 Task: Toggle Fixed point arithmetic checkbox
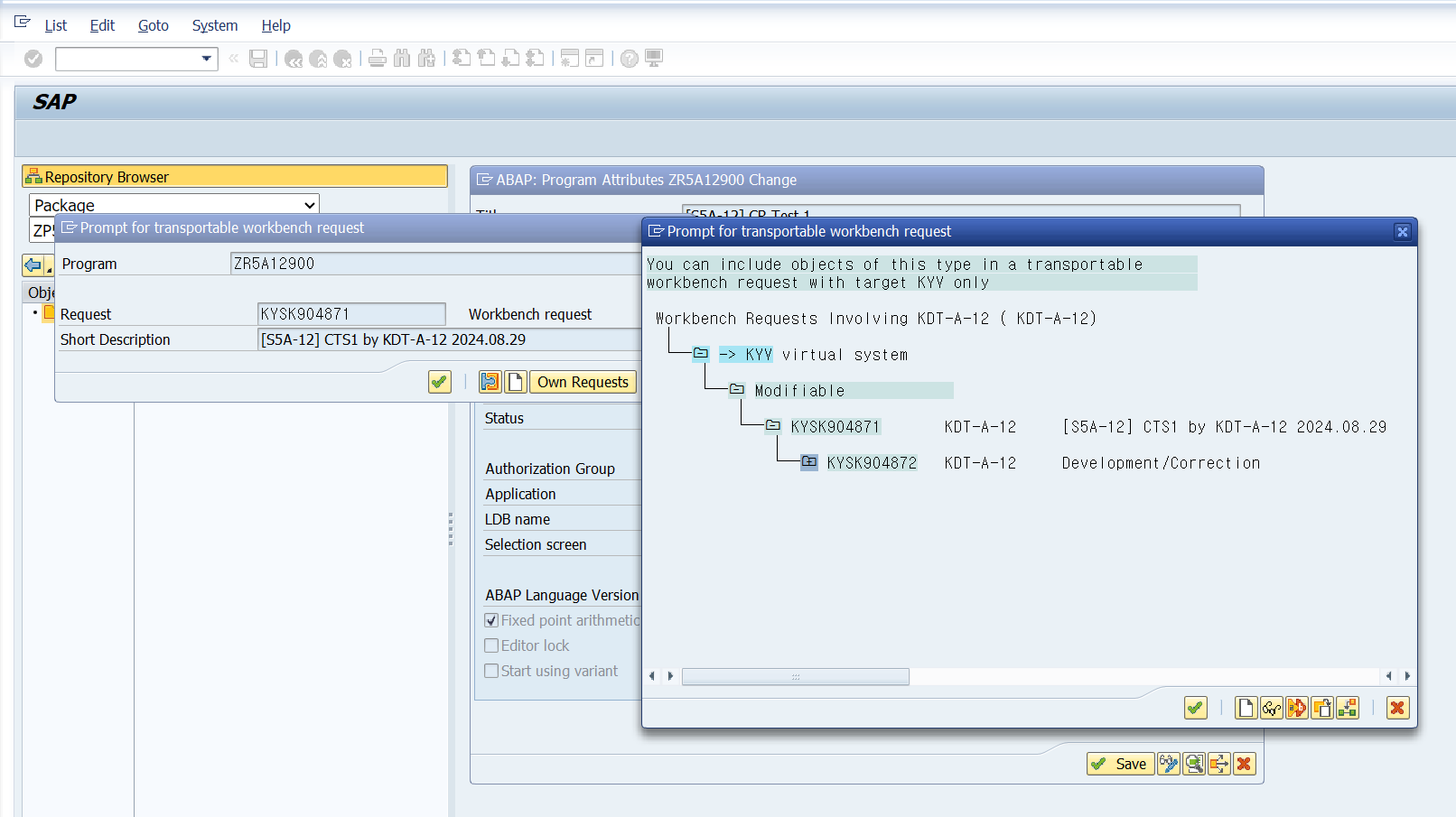[491, 620]
